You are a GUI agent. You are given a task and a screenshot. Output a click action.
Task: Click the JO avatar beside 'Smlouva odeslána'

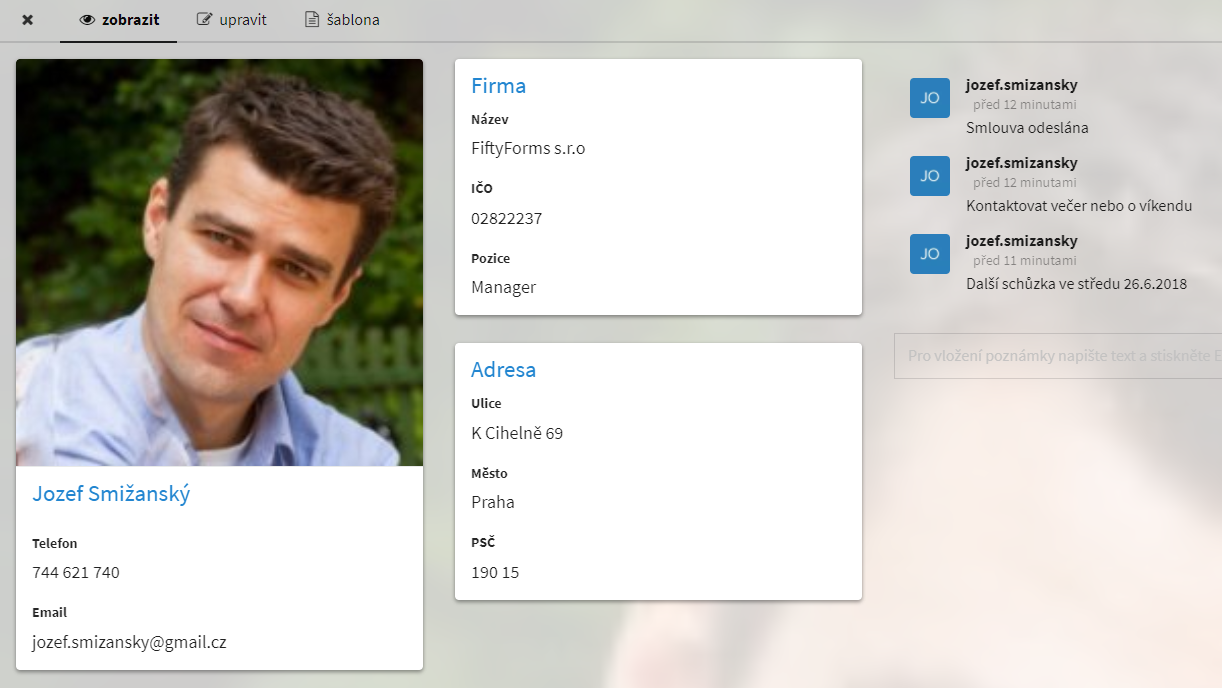929,98
